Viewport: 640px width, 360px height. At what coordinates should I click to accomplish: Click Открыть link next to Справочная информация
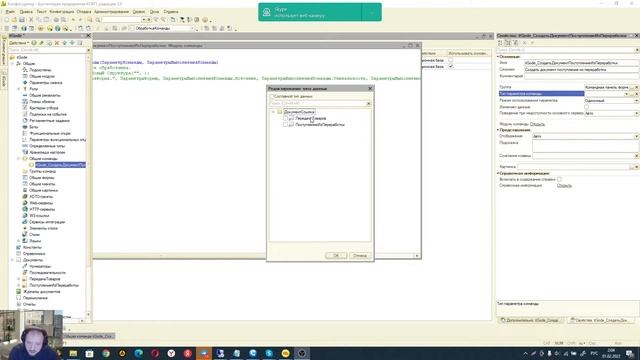coord(564,186)
